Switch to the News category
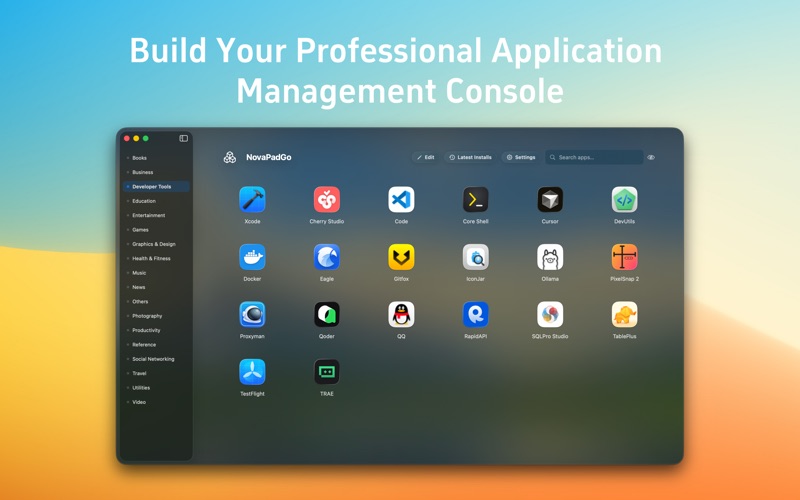 (156, 287)
